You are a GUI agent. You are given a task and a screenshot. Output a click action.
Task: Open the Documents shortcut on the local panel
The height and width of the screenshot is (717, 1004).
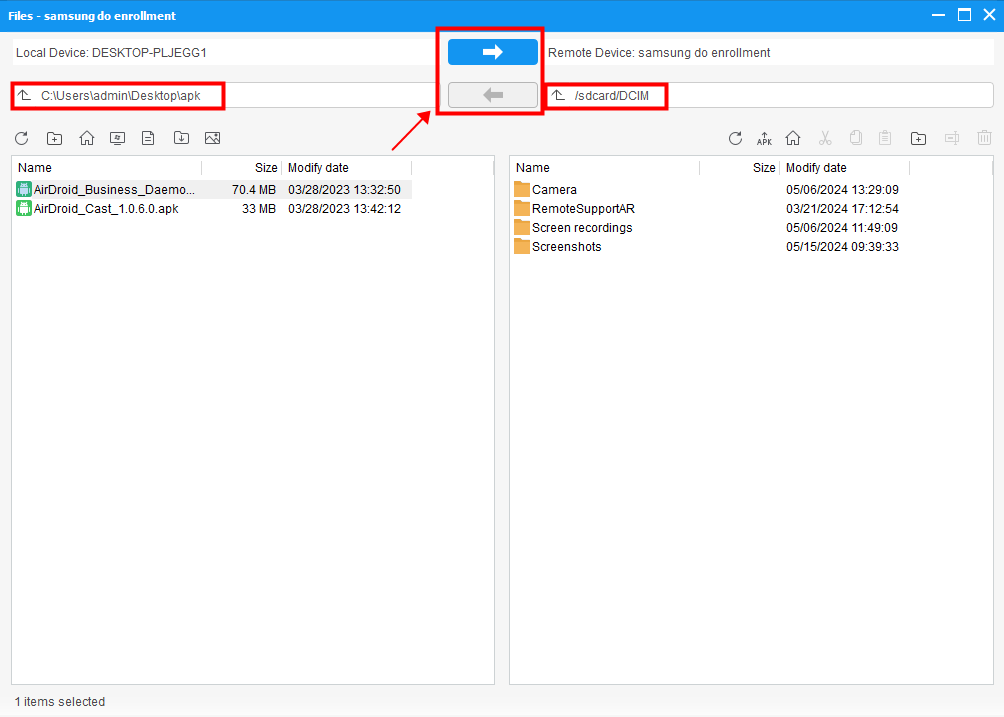pos(148,138)
